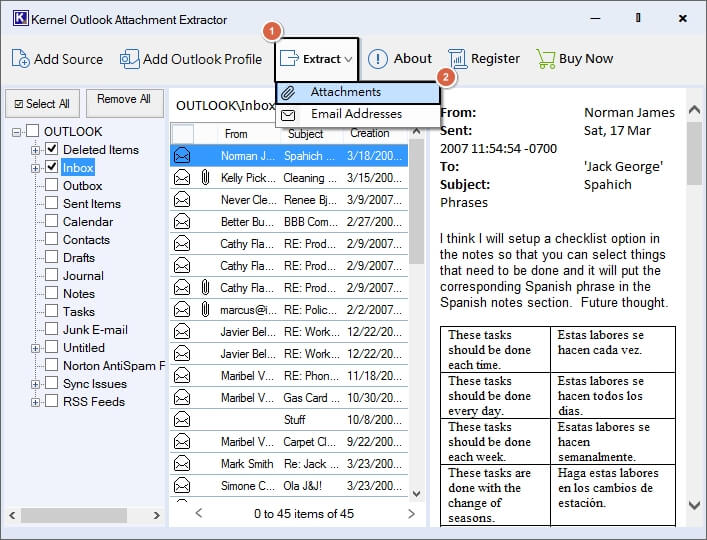Click the Add Source document icon
This screenshot has width=707, height=540.
pos(21,59)
